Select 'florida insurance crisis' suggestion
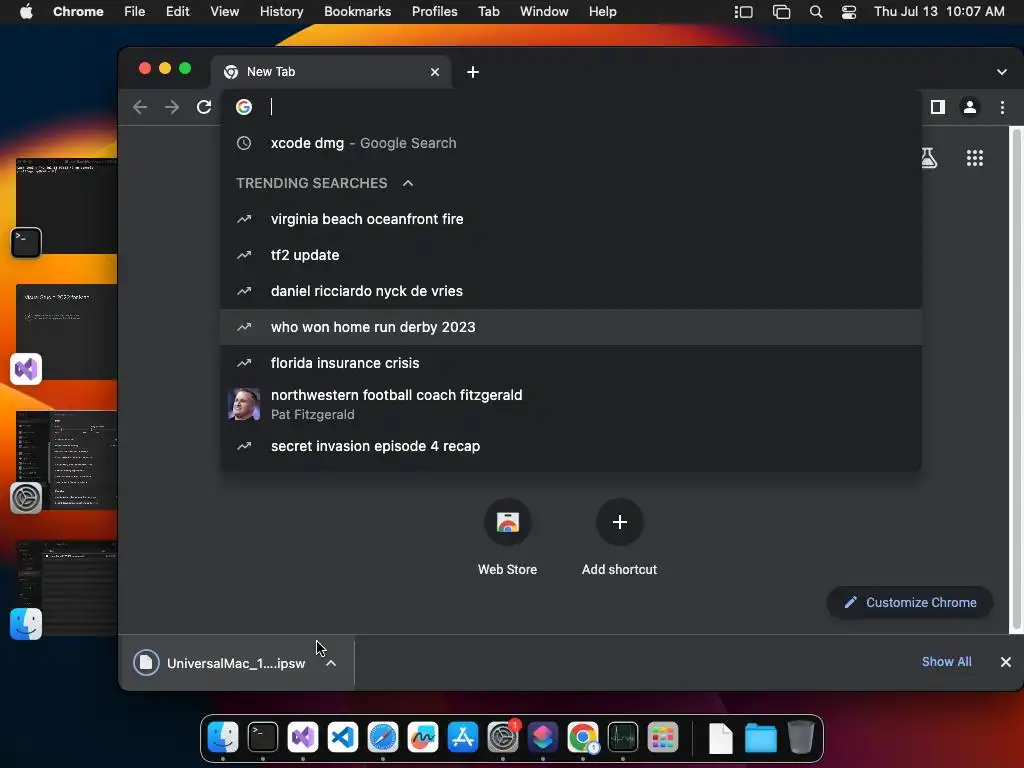 tap(571, 362)
